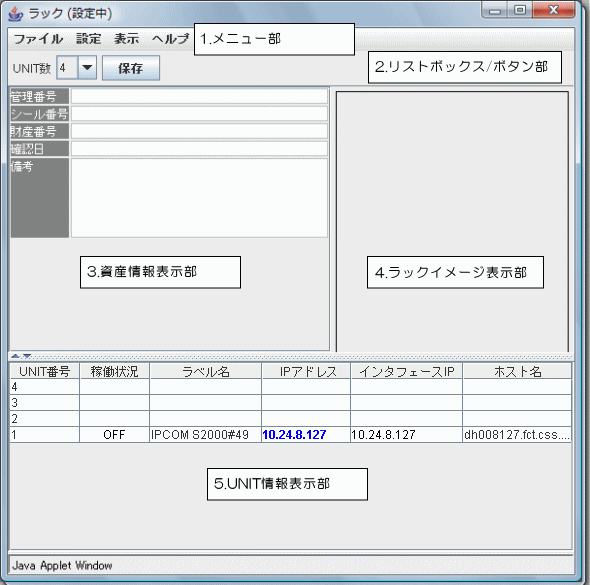The image size is (590, 585).
Task: Click the 保存 button
Action: (131, 68)
